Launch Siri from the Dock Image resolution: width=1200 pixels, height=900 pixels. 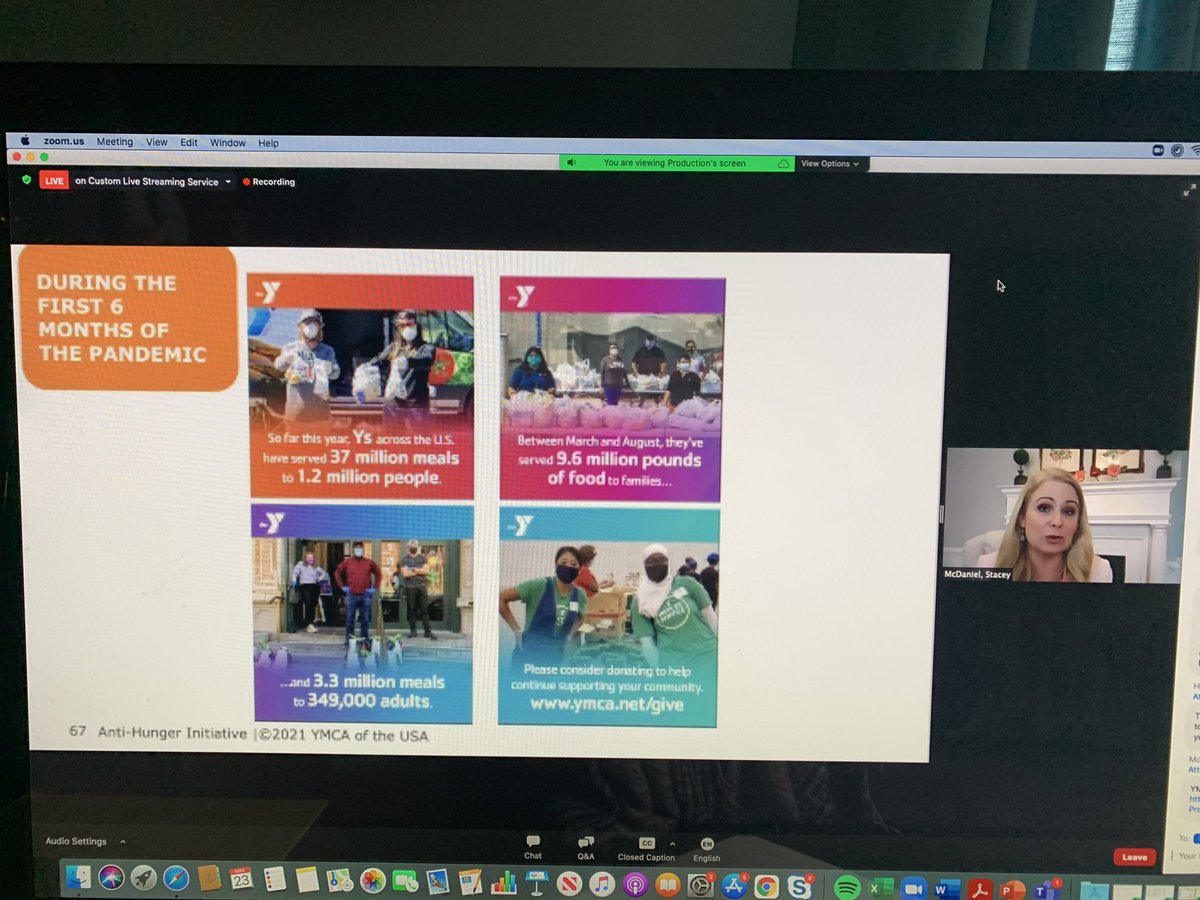[111, 877]
